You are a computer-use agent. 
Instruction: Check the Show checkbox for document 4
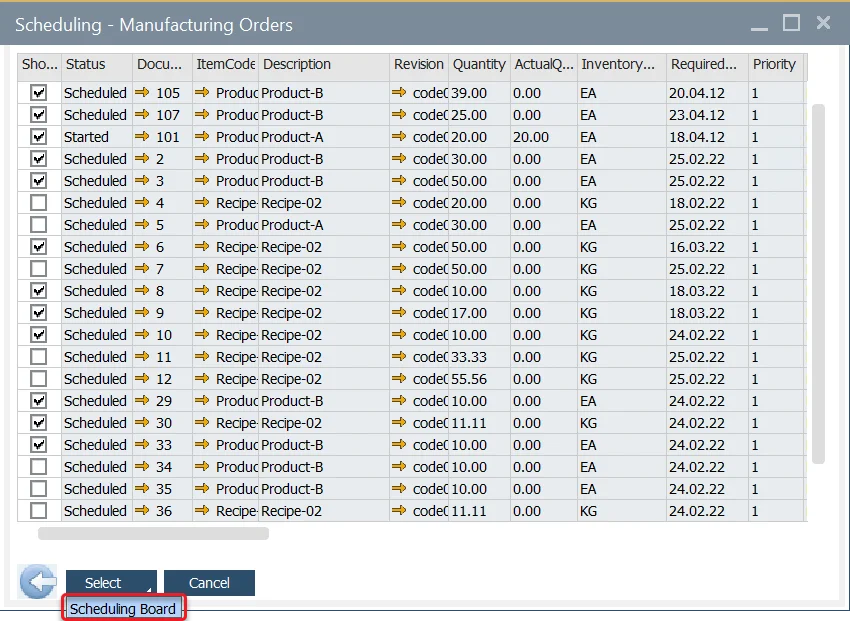pyautogui.click(x=37, y=202)
